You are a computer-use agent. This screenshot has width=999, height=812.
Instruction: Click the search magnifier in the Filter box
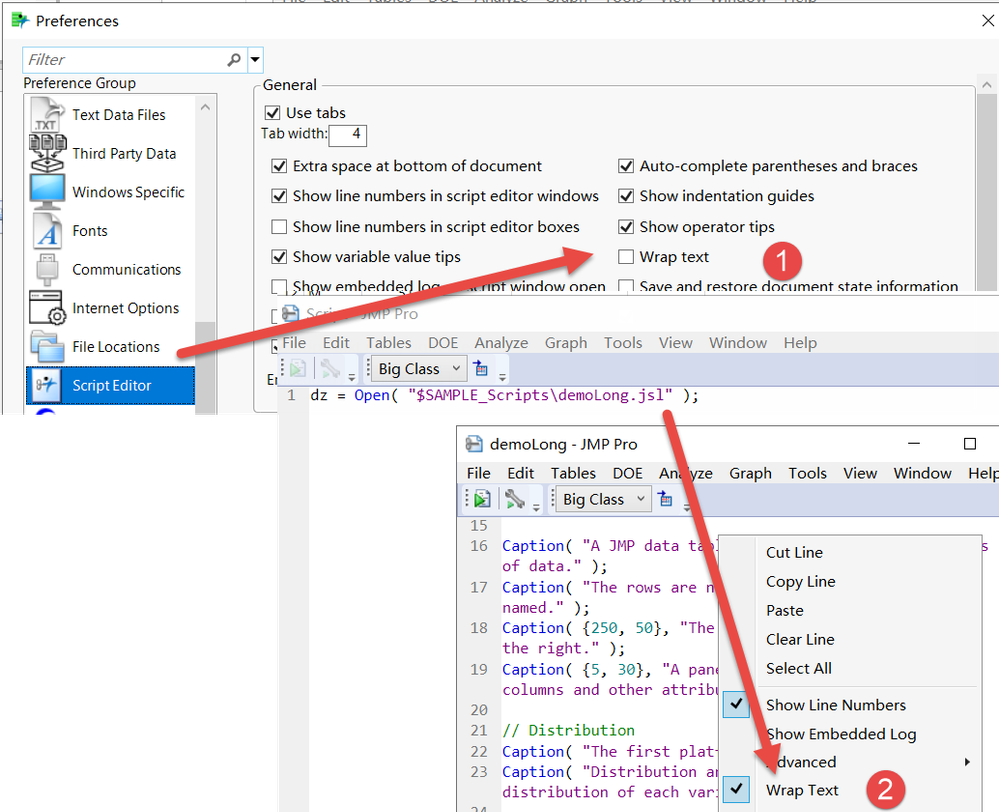(234, 60)
